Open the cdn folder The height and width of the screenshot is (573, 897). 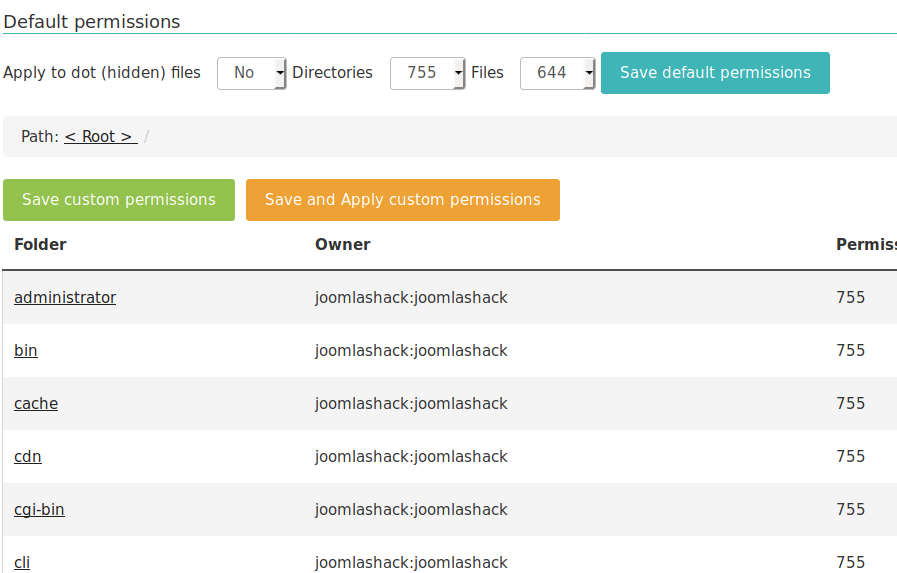pos(28,457)
